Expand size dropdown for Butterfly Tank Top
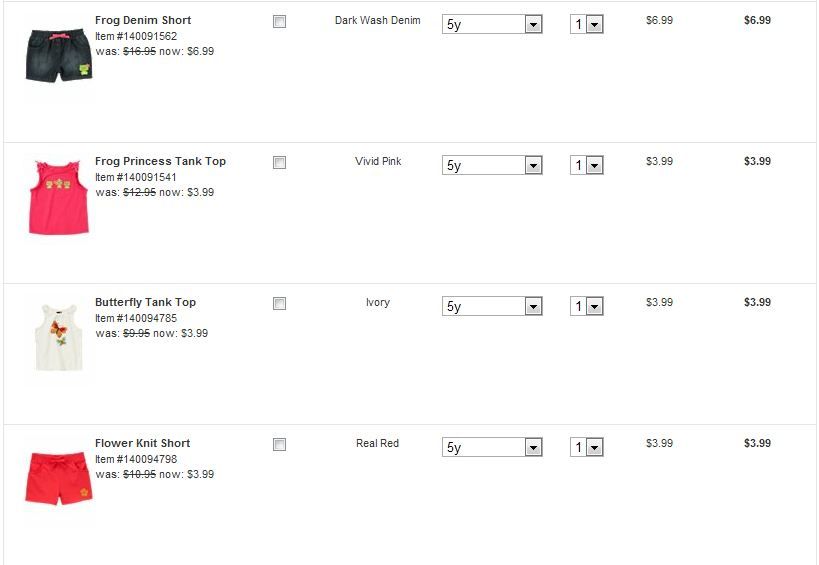 pyautogui.click(x=492, y=306)
